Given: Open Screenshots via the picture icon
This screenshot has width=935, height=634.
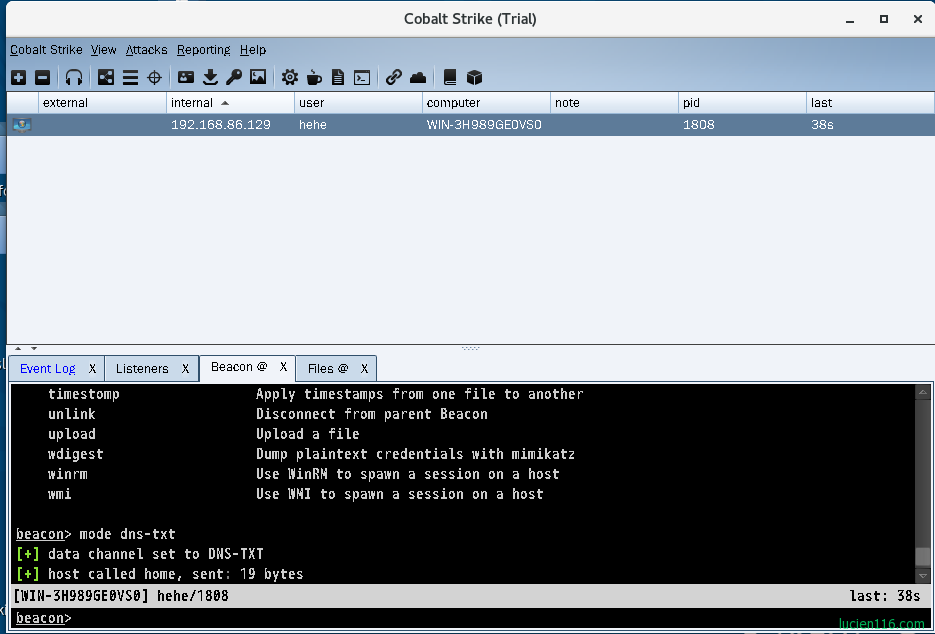Looking at the screenshot, I should (258, 77).
